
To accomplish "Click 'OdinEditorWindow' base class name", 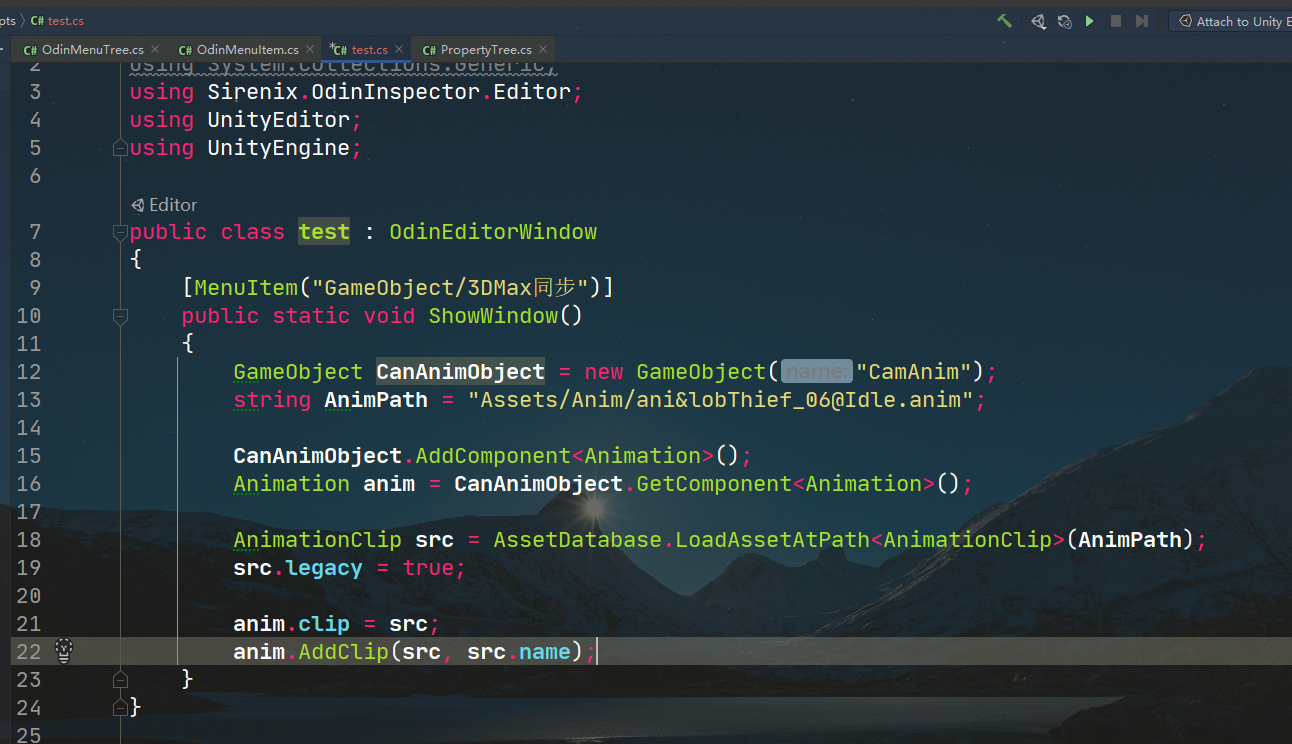I will coord(493,232).
